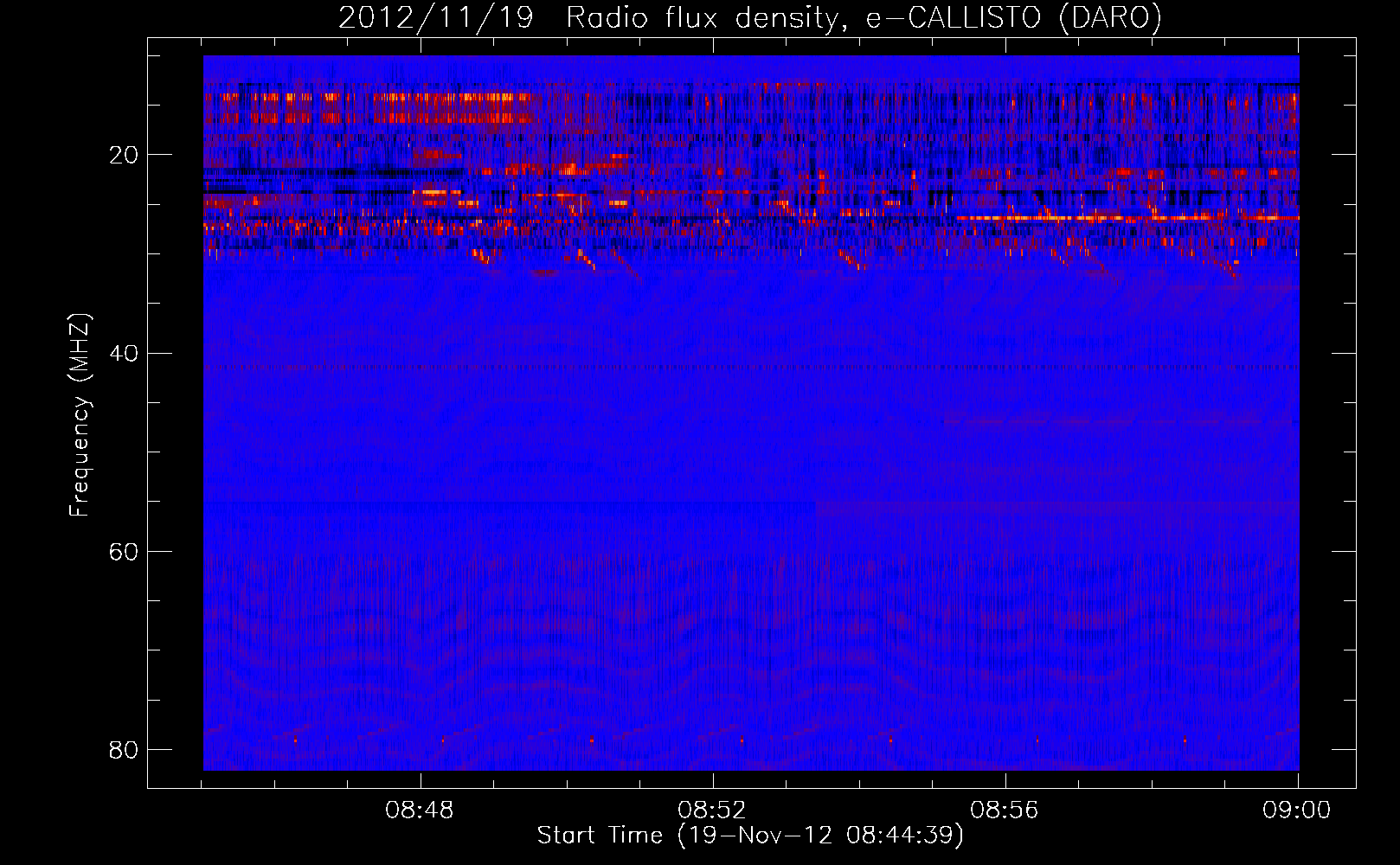Click the time tick label '08:48'
Screen dimensions: 1400x865
tap(420, 811)
